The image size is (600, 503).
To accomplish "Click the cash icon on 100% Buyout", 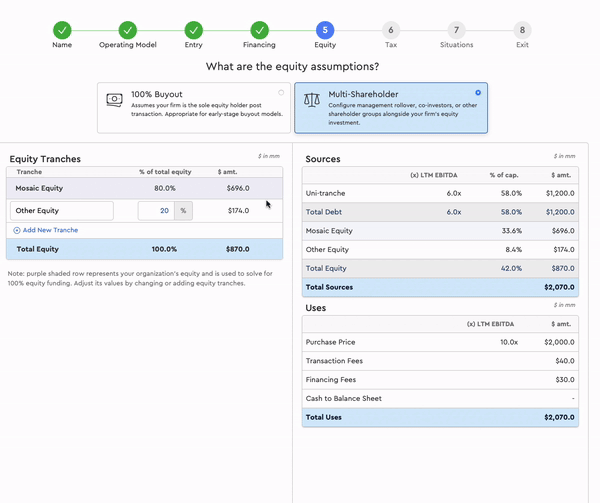I will point(115,99).
